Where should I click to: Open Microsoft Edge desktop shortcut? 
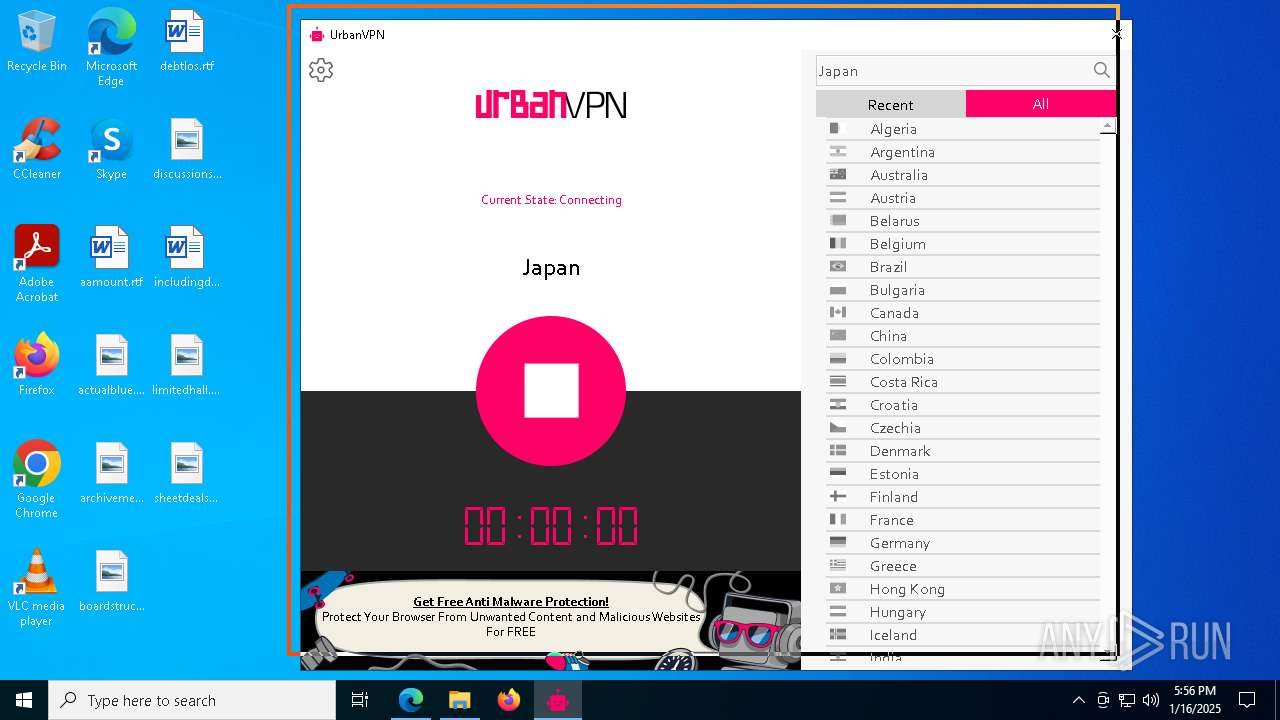point(111,48)
